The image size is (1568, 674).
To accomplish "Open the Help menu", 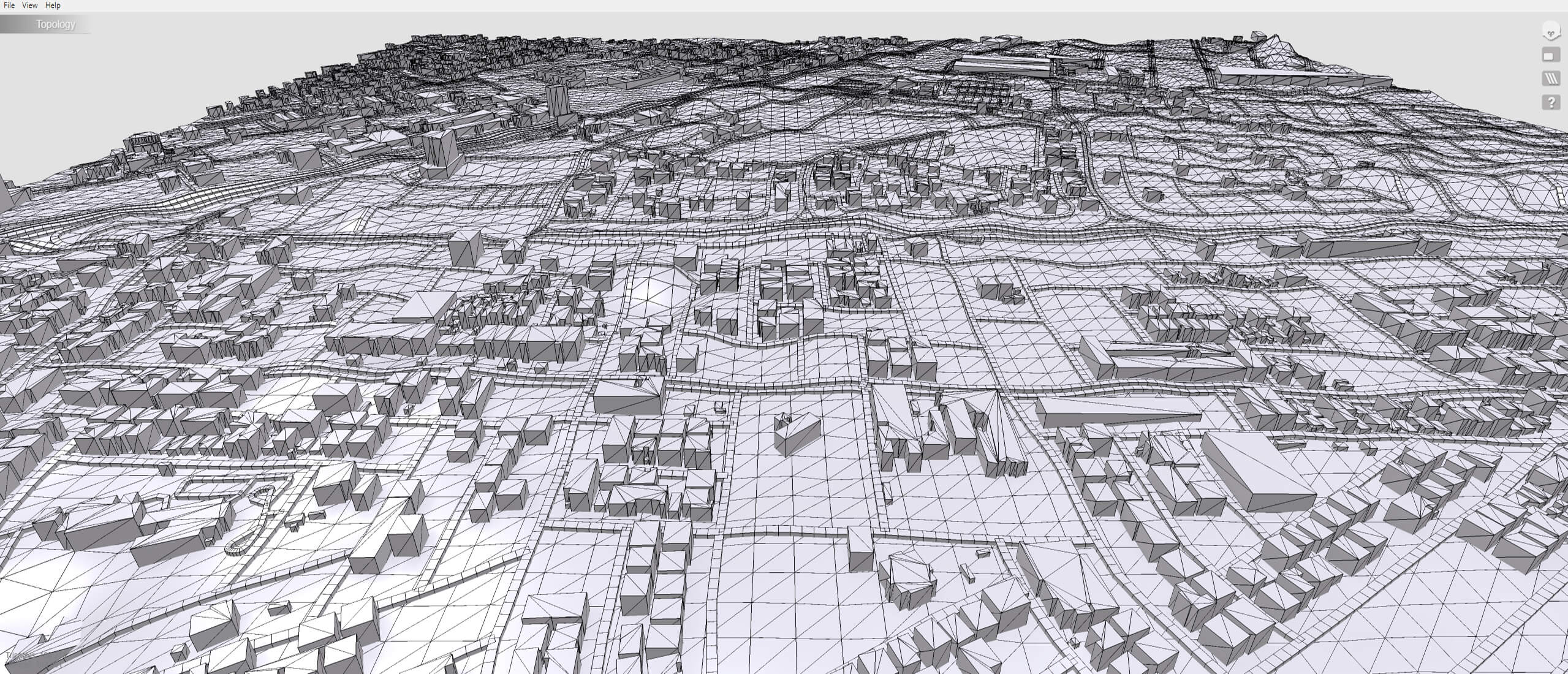I will click(53, 6).
